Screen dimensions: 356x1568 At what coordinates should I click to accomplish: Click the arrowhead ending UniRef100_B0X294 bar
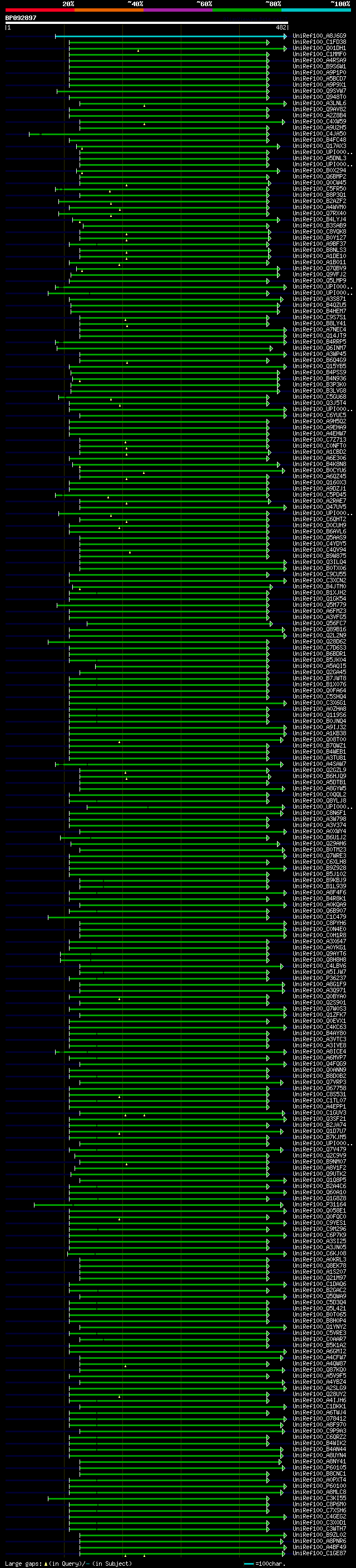coord(278,170)
